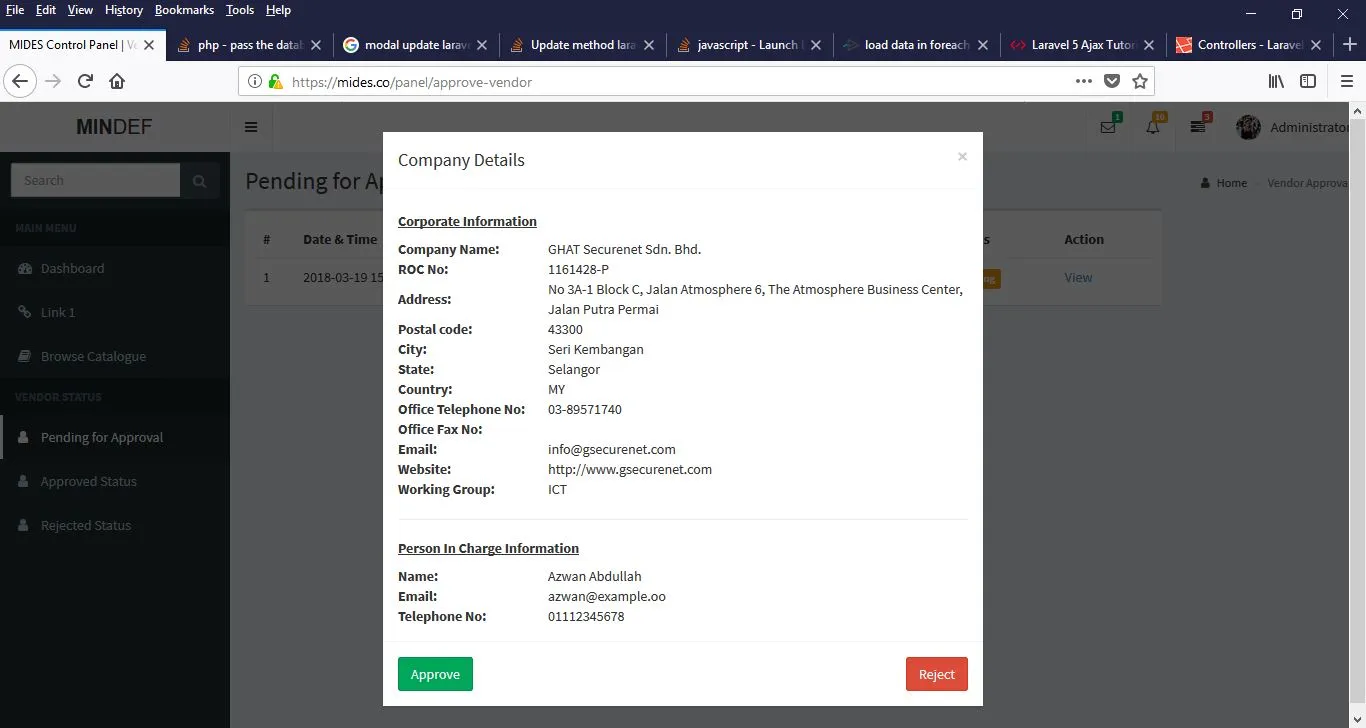Open Link 1 in the sidebar
Viewport: 1366px width, 728px height.
point(115,313)
